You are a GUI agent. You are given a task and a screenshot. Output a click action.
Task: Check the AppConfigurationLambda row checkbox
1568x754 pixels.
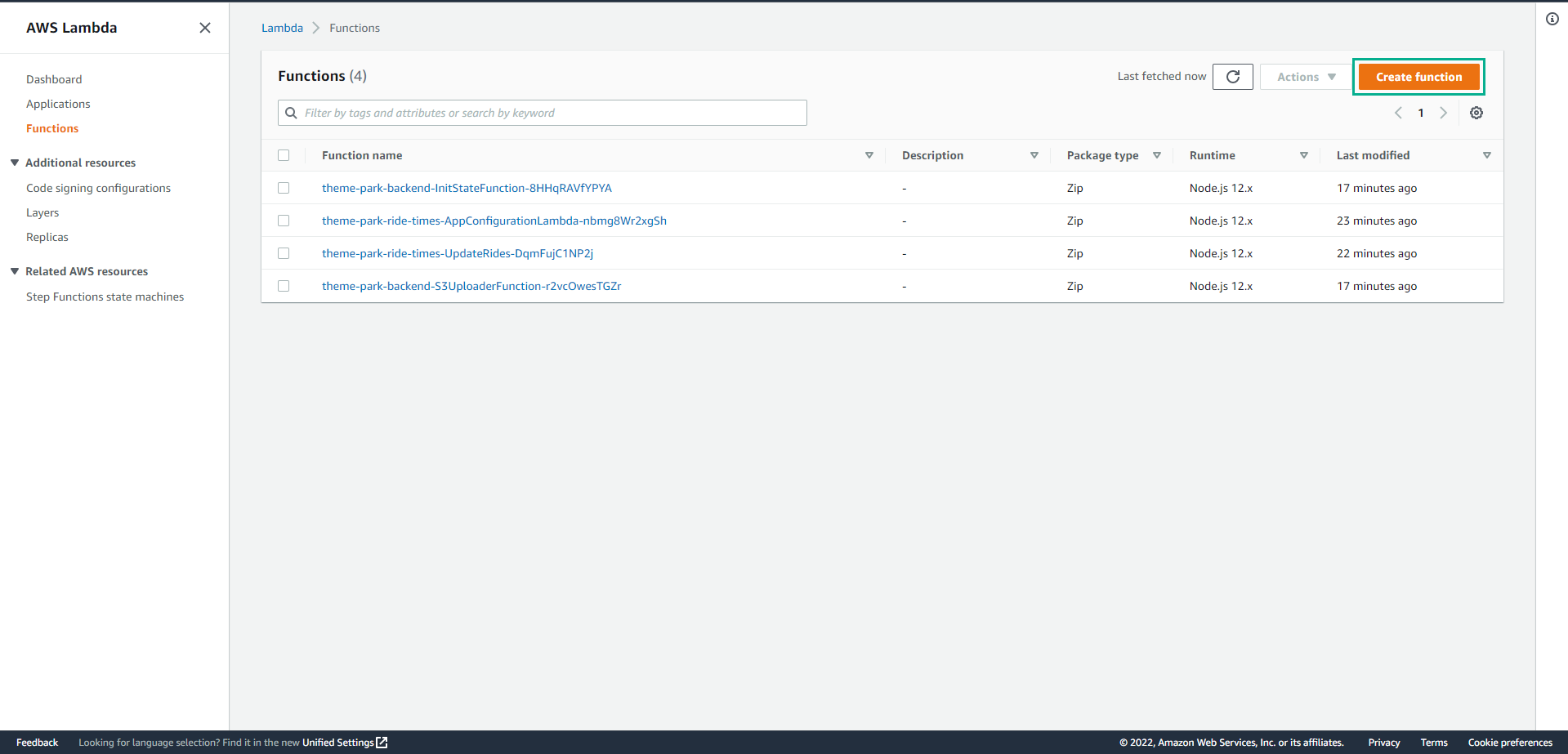(x=284, y=221)
